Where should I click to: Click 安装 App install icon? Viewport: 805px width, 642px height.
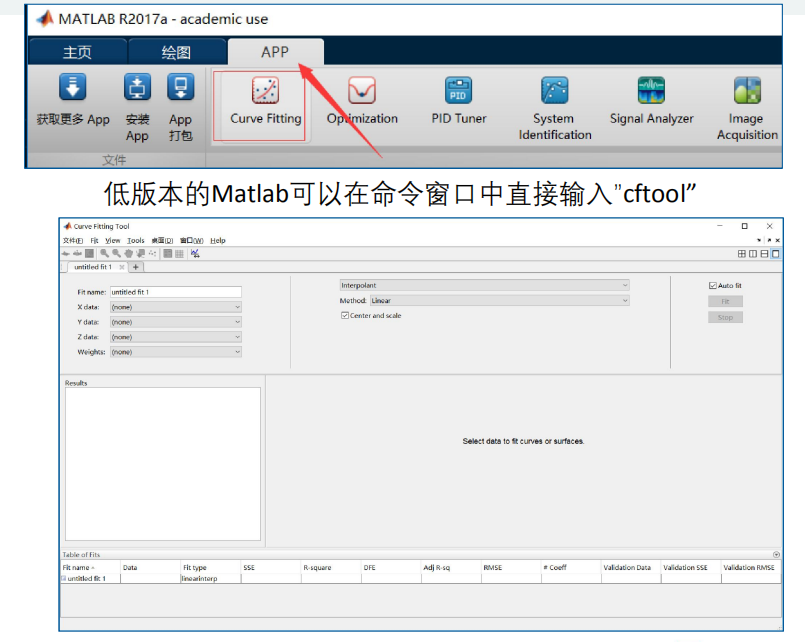click(x=137, y=87)
